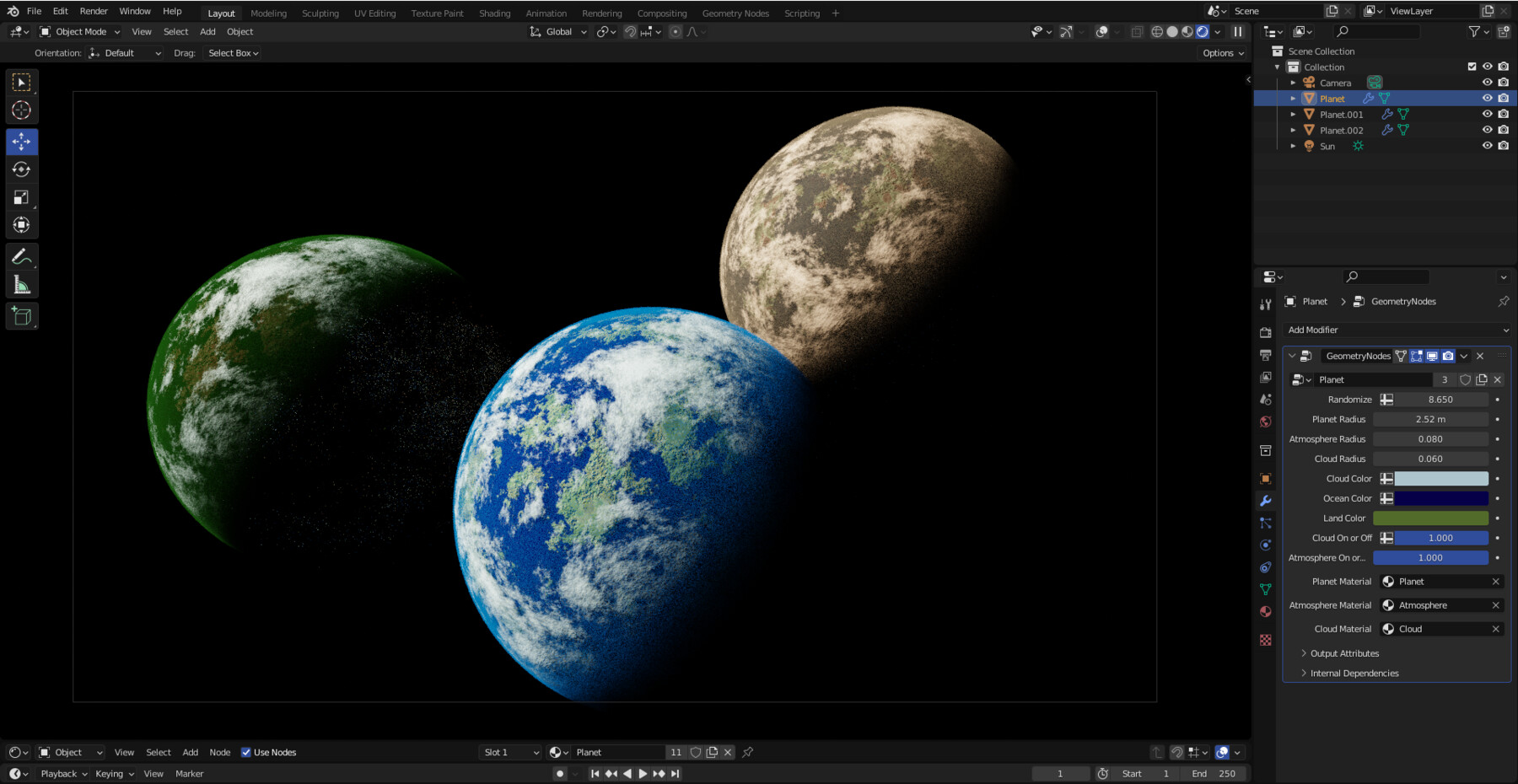Open the Modifier Properties tab
This screenshot has height=784, width=1518.
[x=1265, y=500]
